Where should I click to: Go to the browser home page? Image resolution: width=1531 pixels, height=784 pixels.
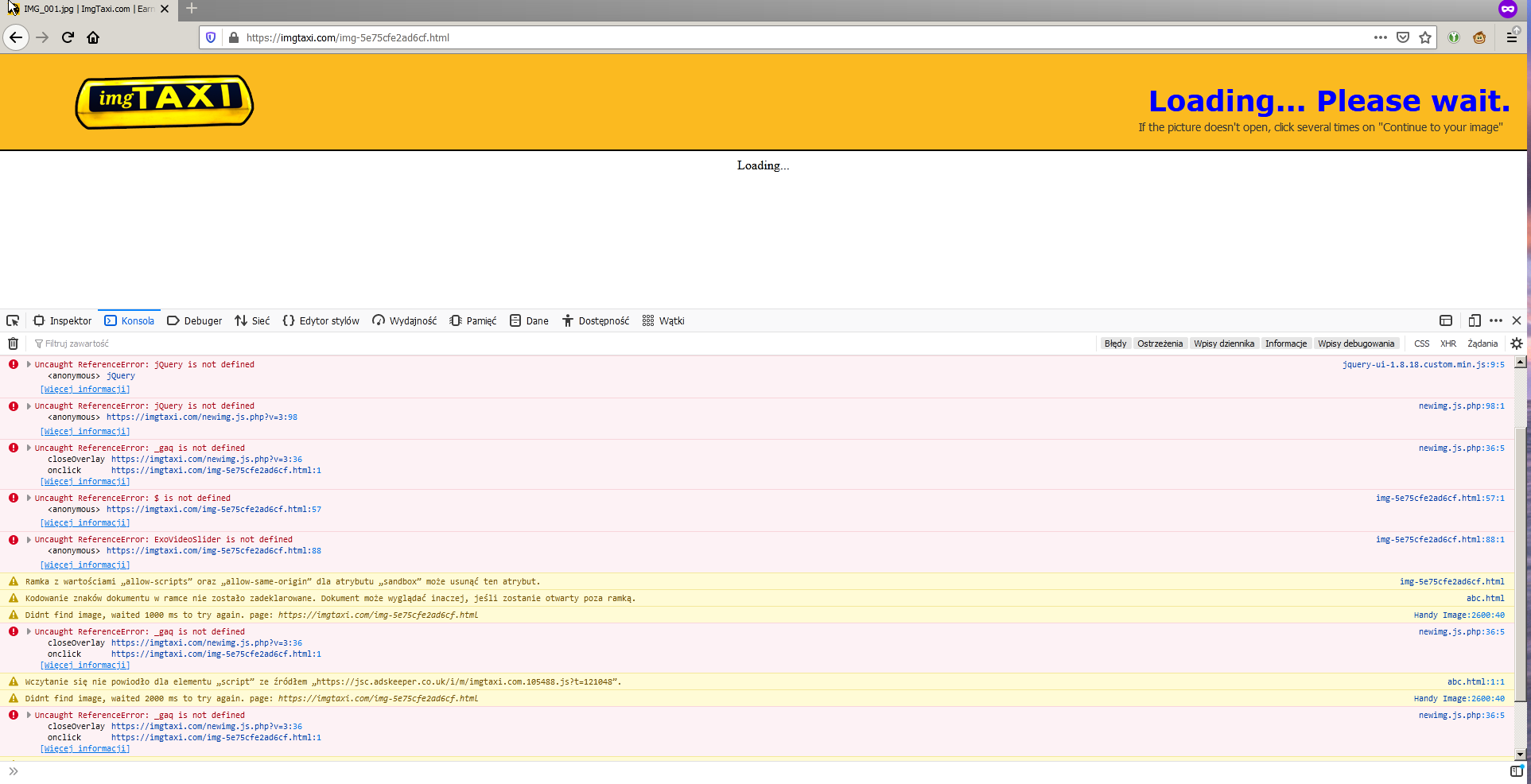pos(93,37)
